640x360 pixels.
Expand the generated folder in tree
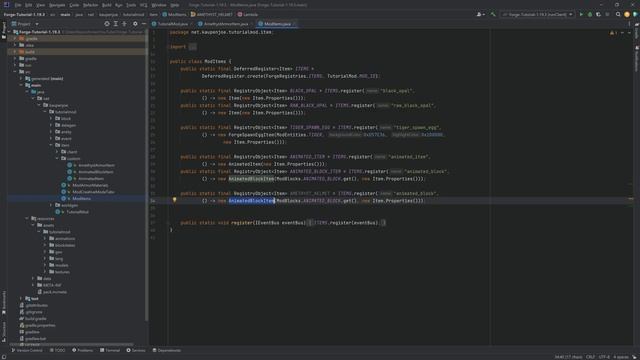coord(21,78)
